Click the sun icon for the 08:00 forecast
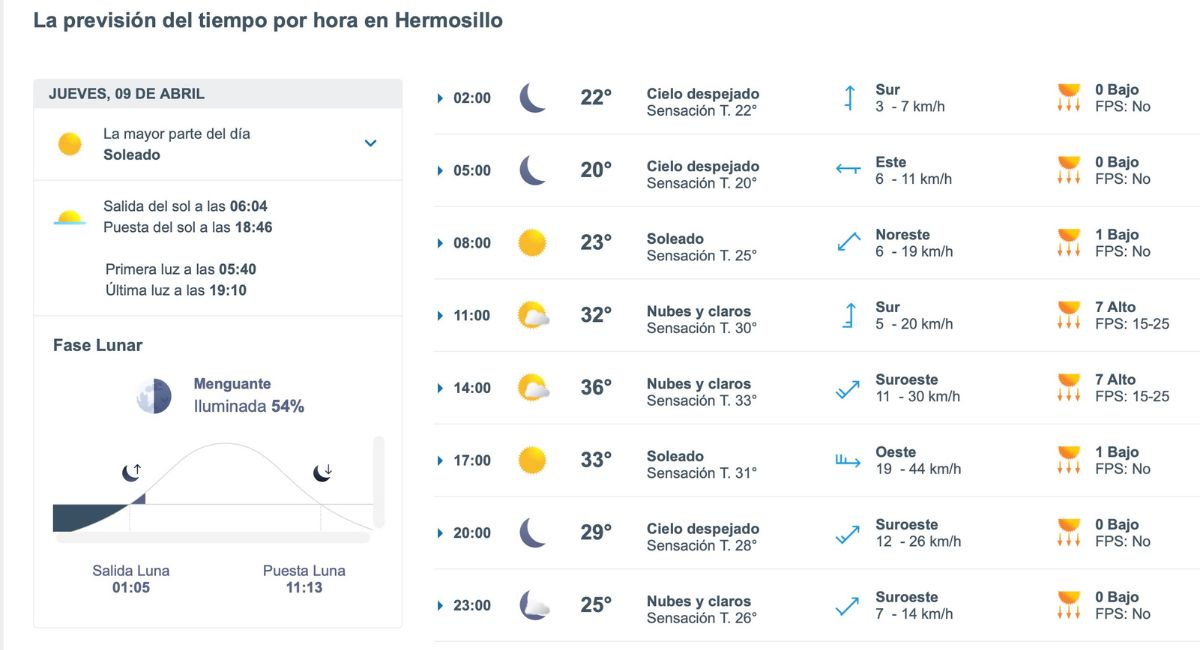 533,242
